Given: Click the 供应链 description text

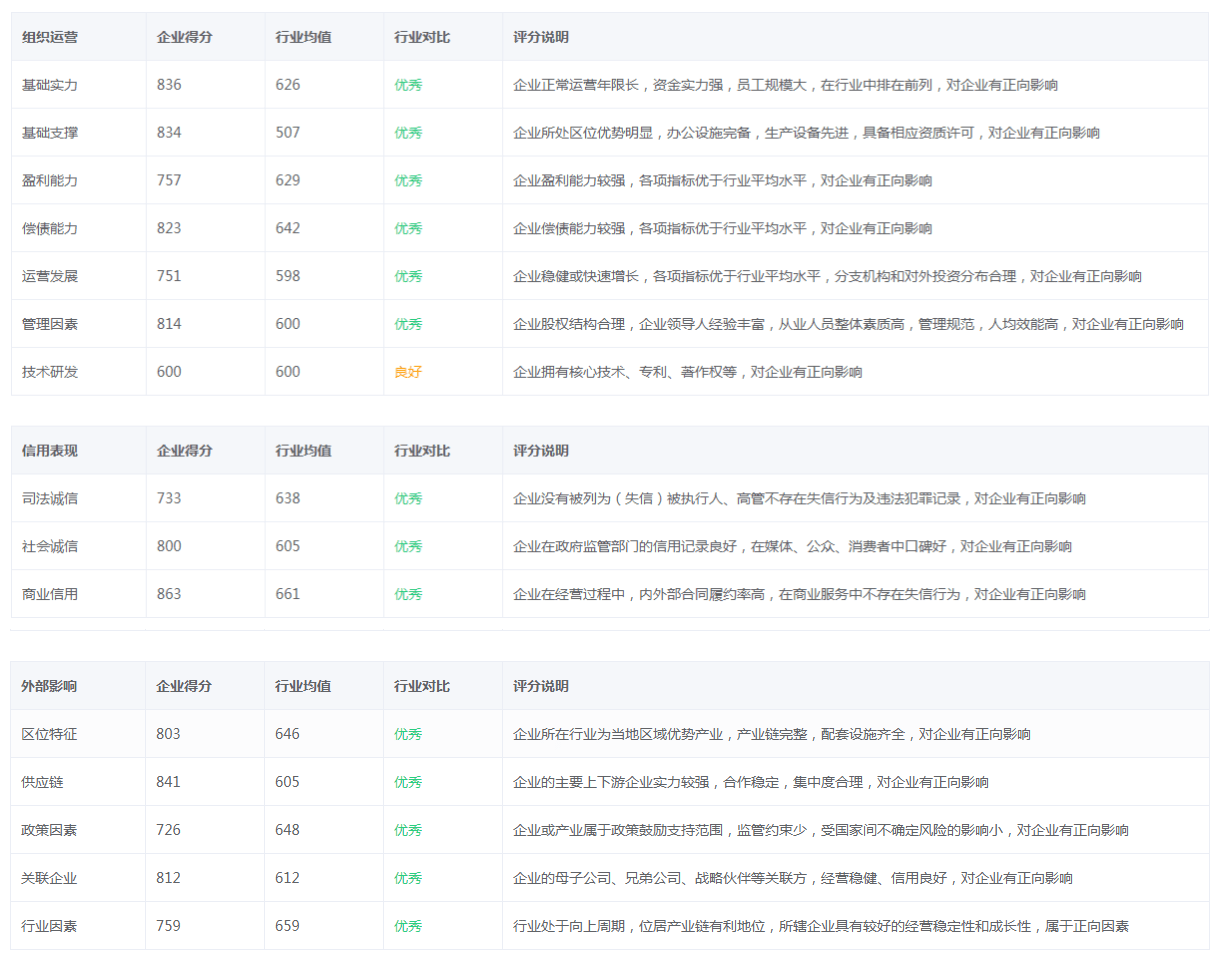Looking at the screenshot, I should click(x=751, y=783).
